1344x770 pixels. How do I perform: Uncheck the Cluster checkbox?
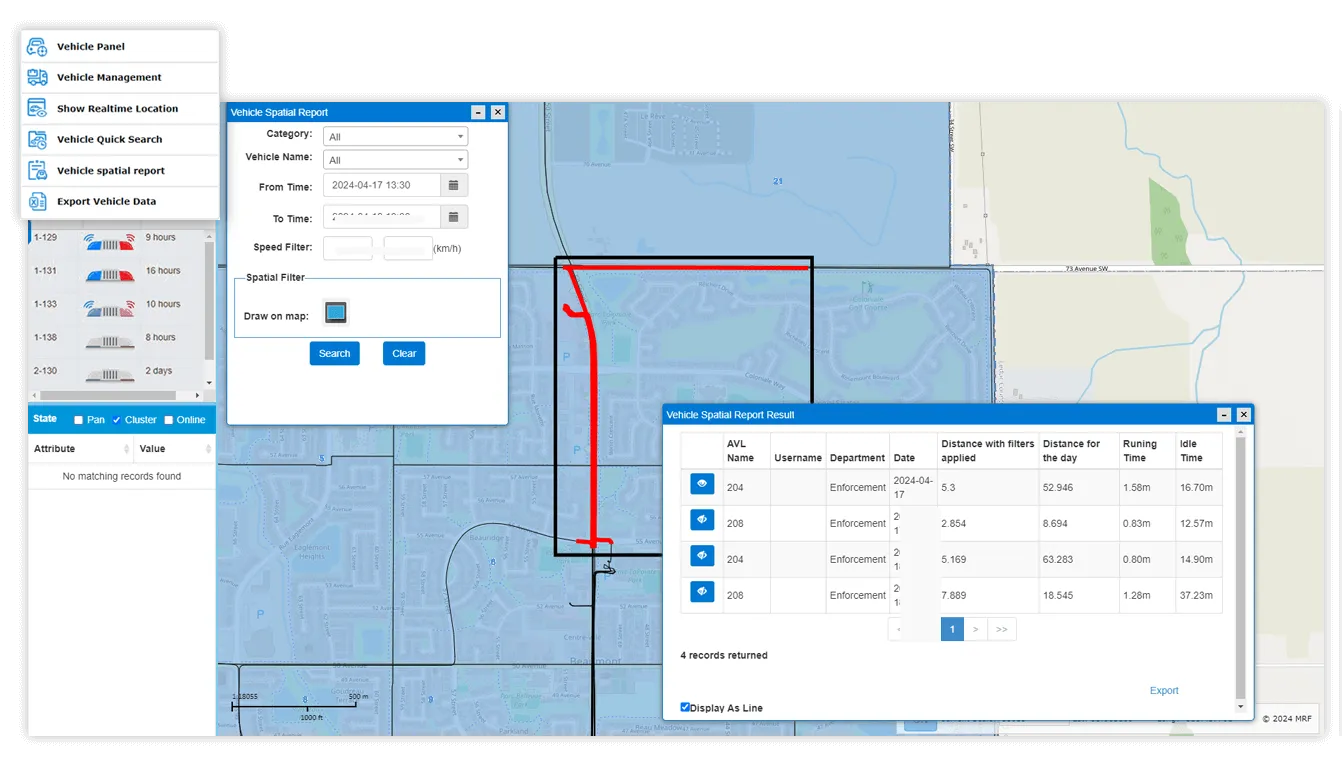coord(117,420)
